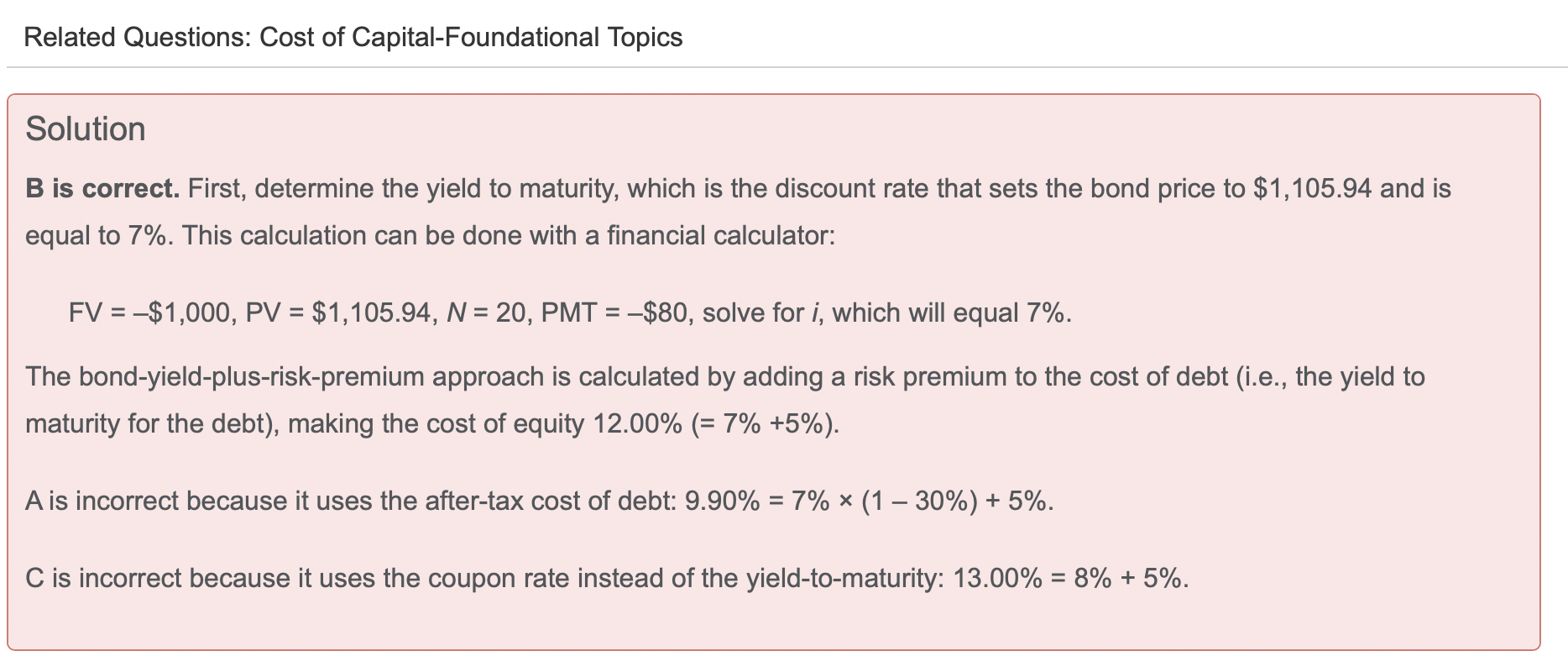Click the "(1 – 30%)" tax term
Image resolution: width=1568 pixels, height=672 pixels.
(919, 501)
